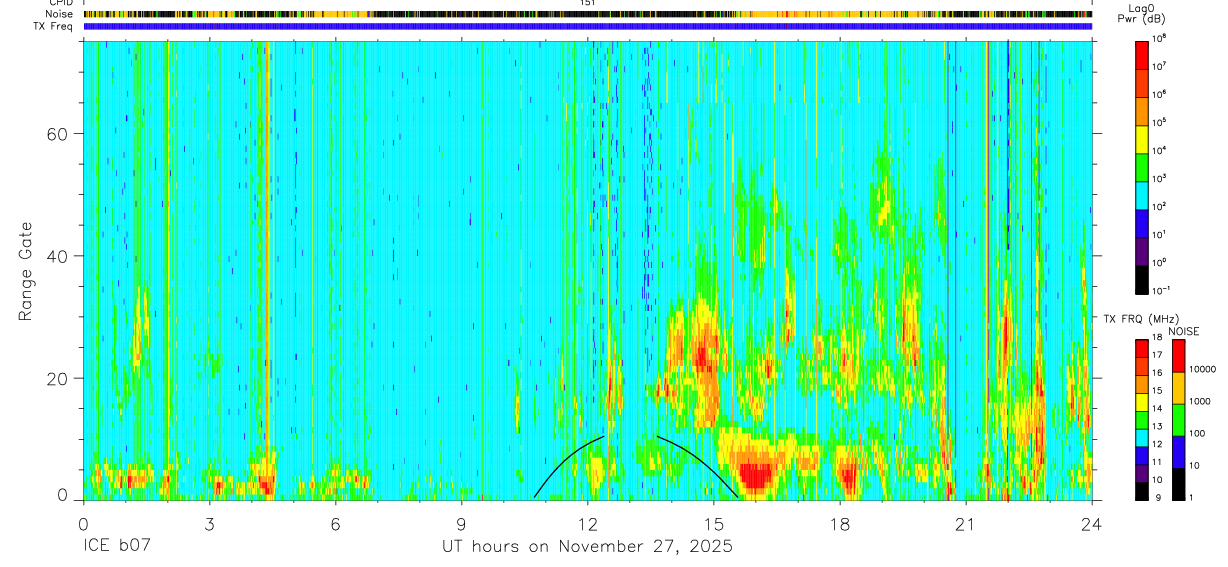Click the '0' range gate tick label
The height and width of the screenshot is (567, 1228).
pyautogui.click(x=63, y=497)
